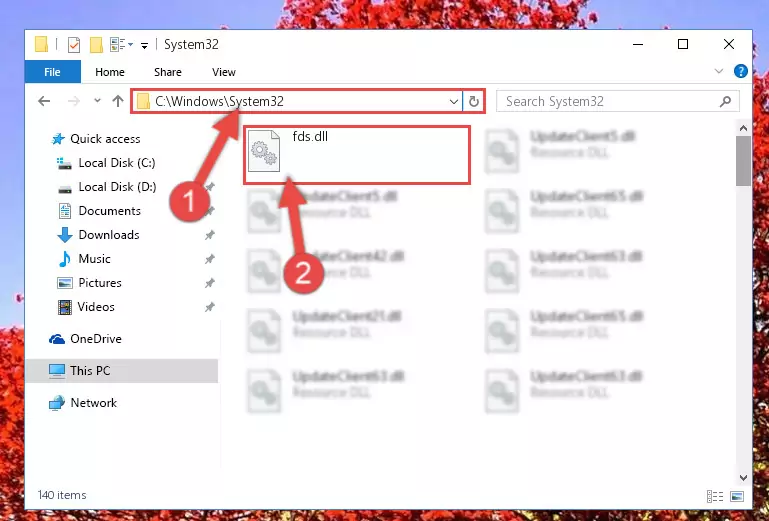
Task: Open Help with the blue question mark
Action: click(x=741, y=71)
